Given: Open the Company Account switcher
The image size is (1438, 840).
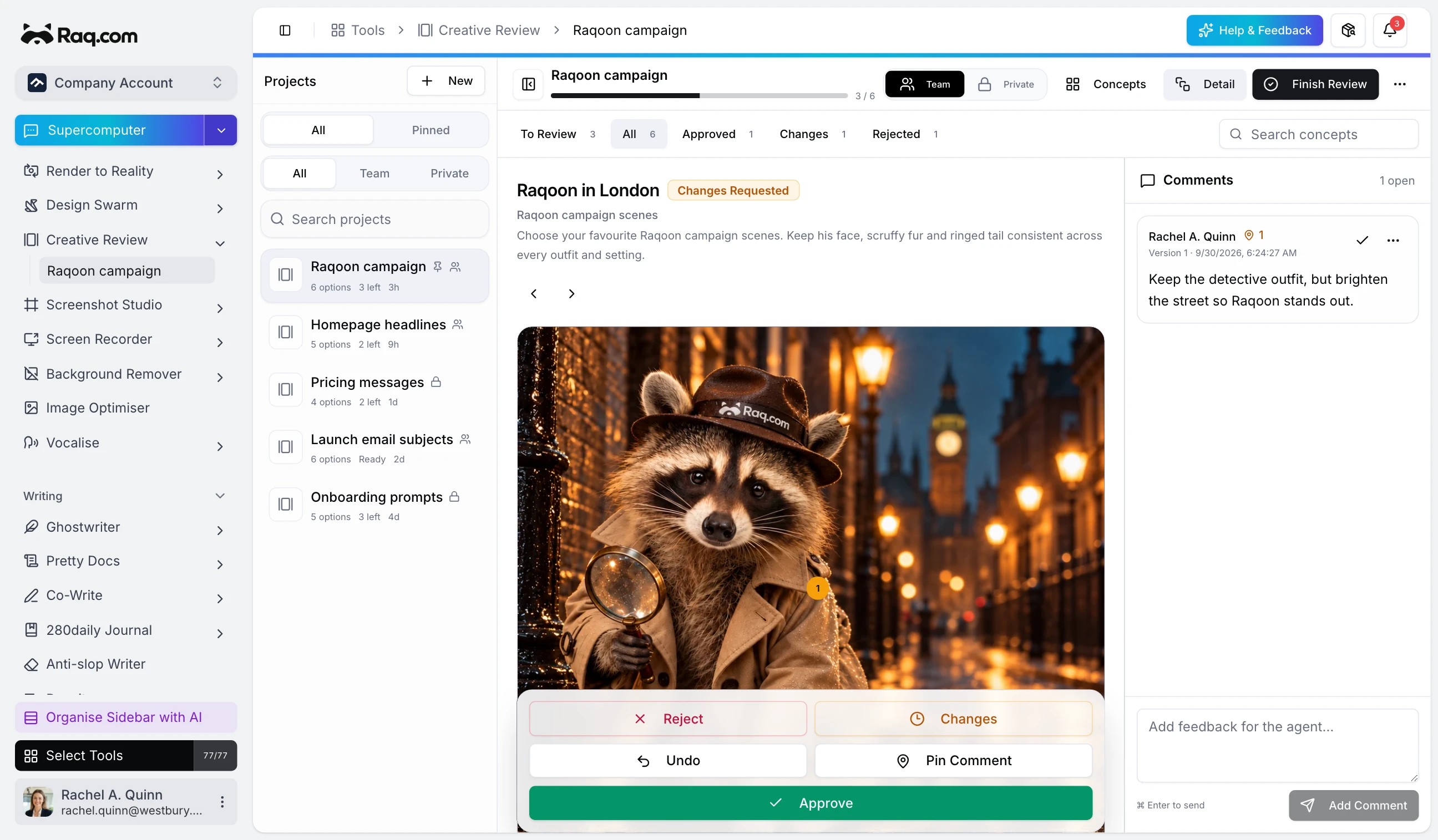Looking at the screenshot, I should pyautogui.click(x=125, y=83).
